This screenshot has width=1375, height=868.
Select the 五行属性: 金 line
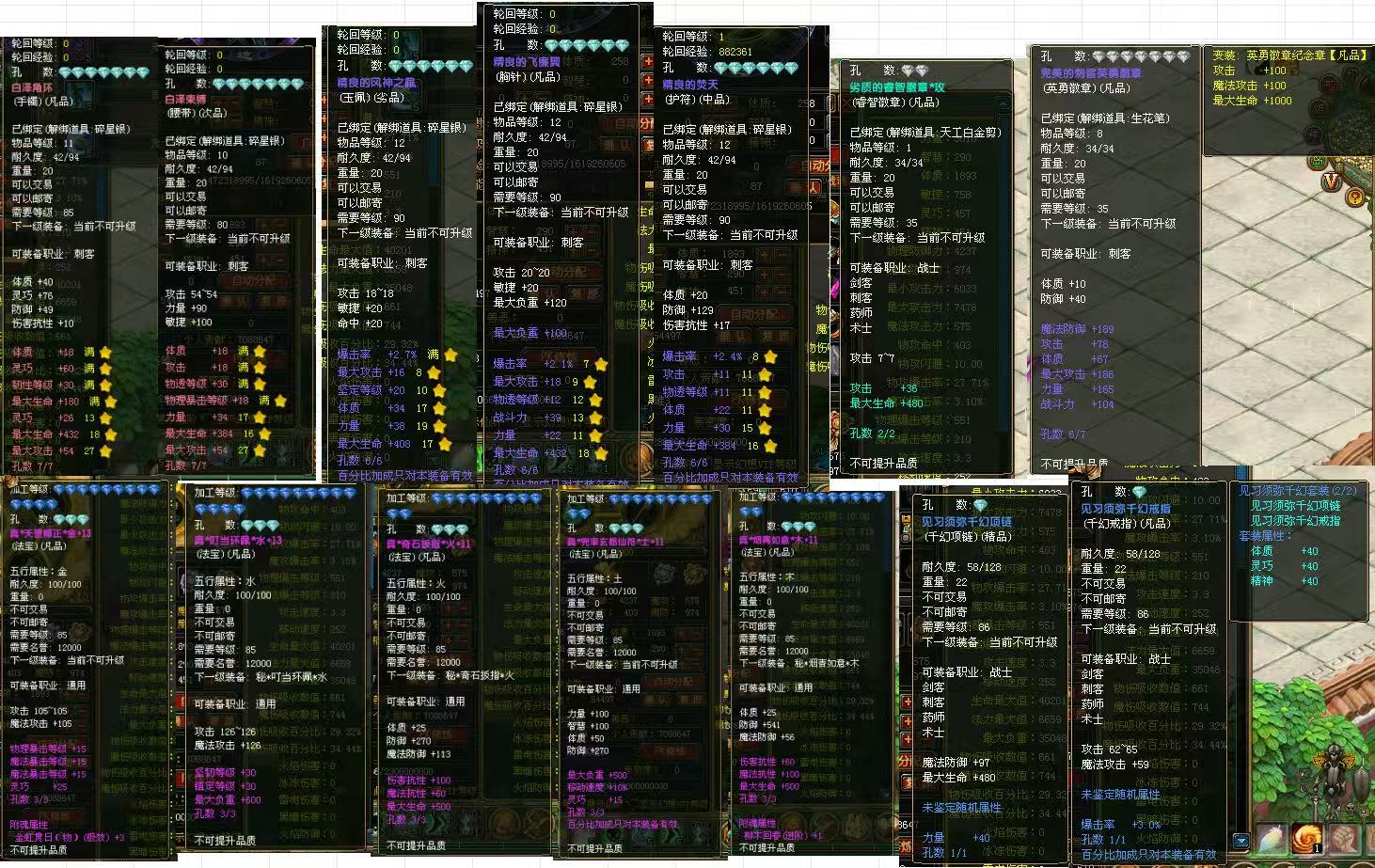coord(38,571)
